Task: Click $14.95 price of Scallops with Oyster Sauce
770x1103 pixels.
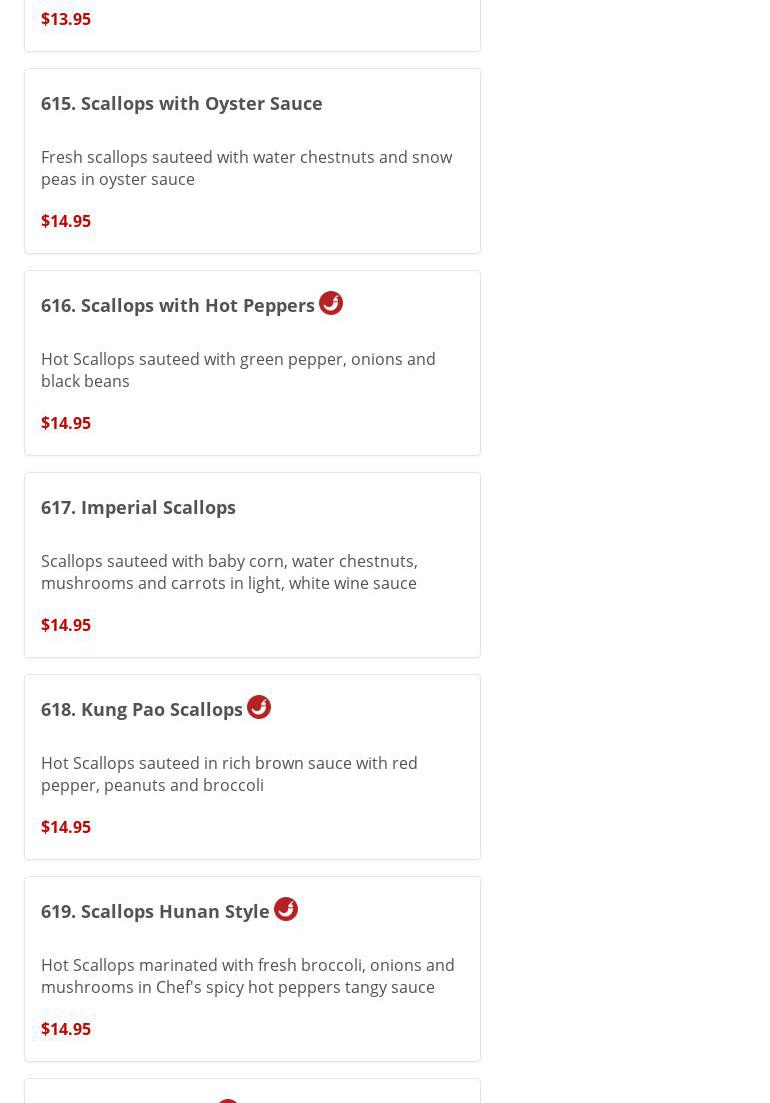Action: [x=66, y=221]
